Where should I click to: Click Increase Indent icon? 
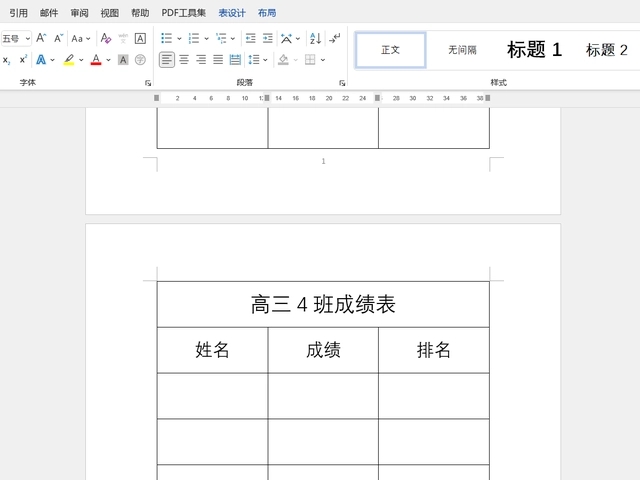tap(268, 38)
